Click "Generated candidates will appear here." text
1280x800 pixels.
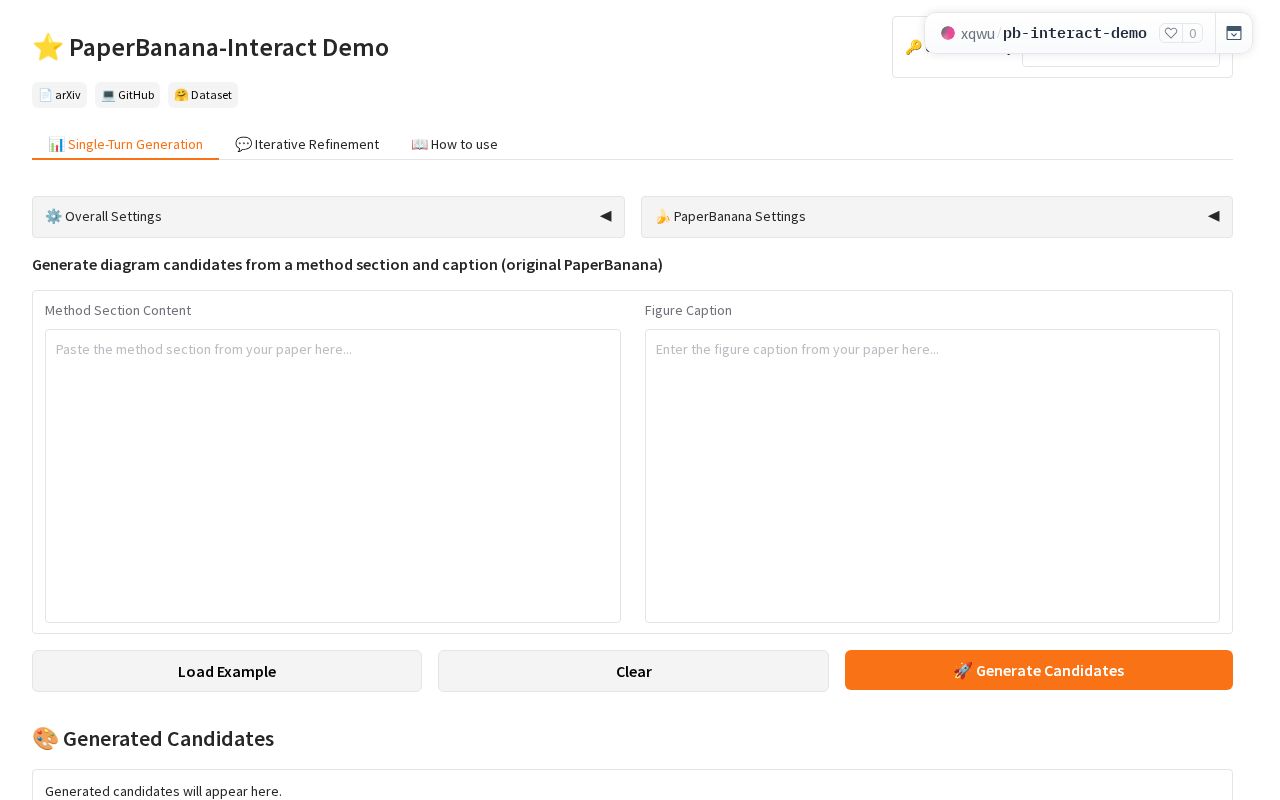click(x=163, y=791)
